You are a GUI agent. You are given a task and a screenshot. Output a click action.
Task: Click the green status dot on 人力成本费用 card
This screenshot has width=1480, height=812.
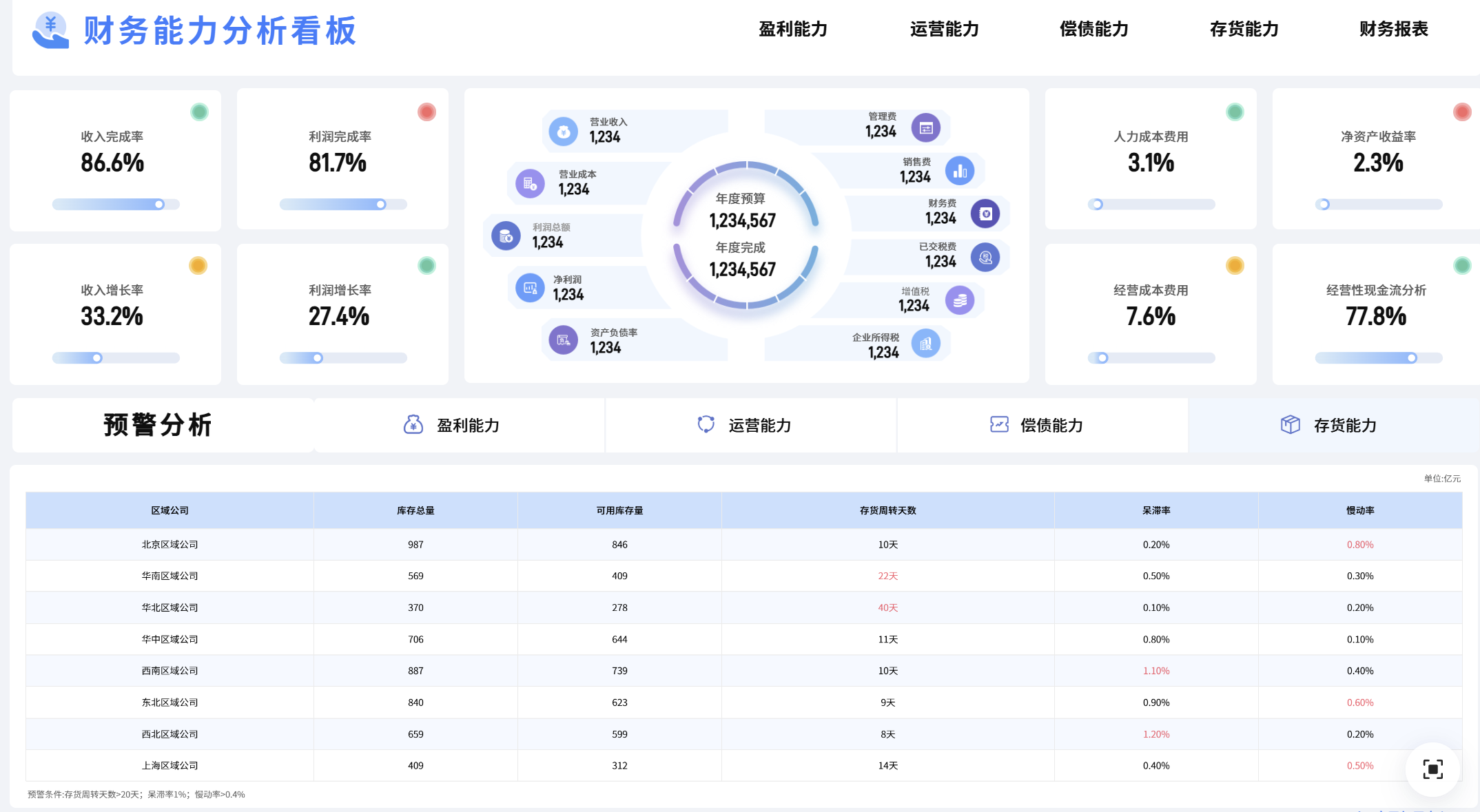(x=1235, y=112)
